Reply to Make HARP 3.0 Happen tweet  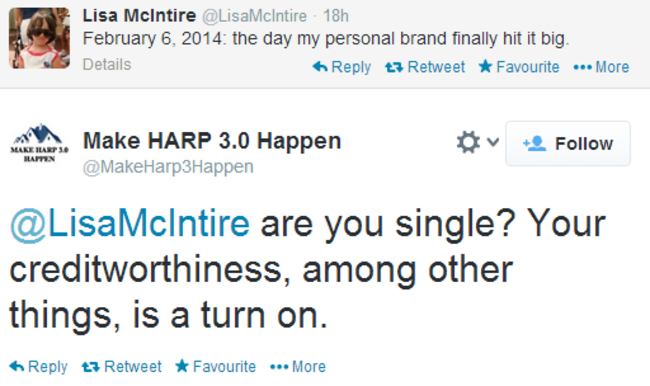coord(38,367)
